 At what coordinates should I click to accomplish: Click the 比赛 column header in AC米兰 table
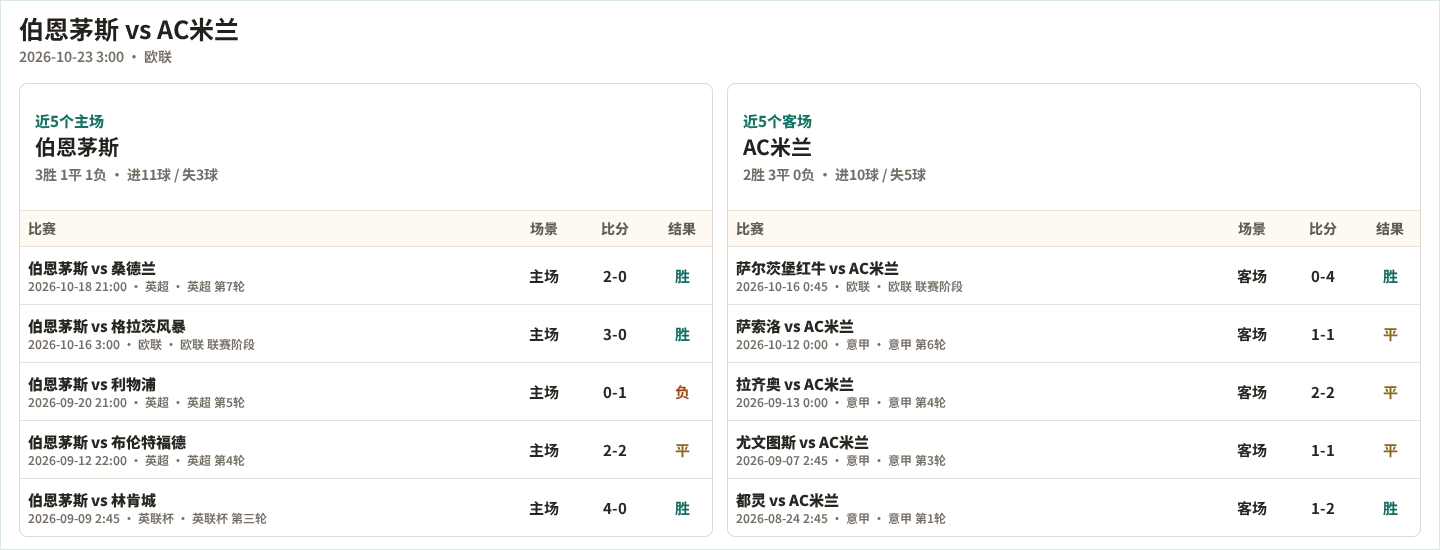pyautogui.click(x=750, y=228)
